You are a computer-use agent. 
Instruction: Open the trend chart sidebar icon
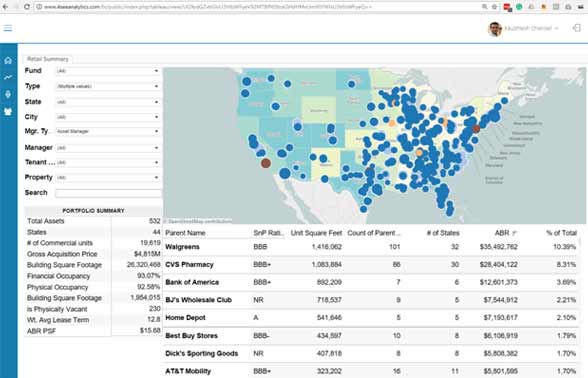8,77
